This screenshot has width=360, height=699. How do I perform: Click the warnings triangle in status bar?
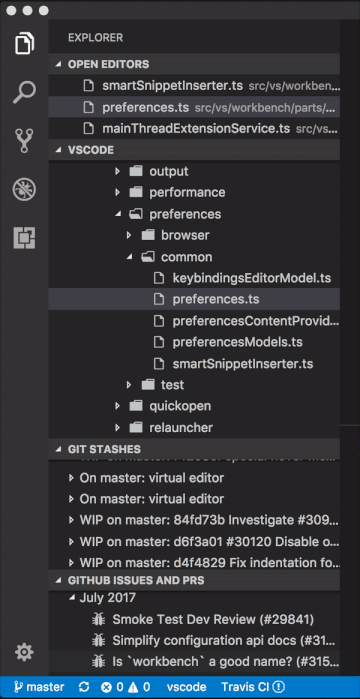(133, 687)
